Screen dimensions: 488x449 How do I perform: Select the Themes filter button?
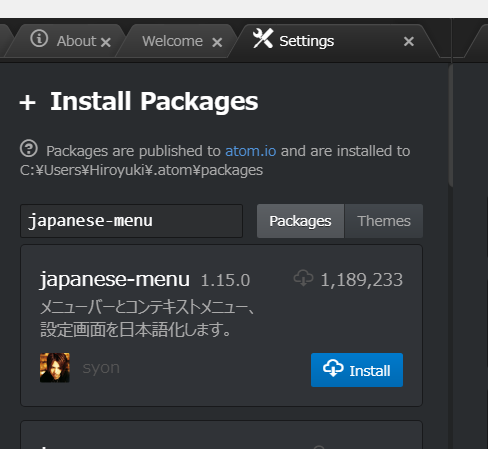click(384, 221)
